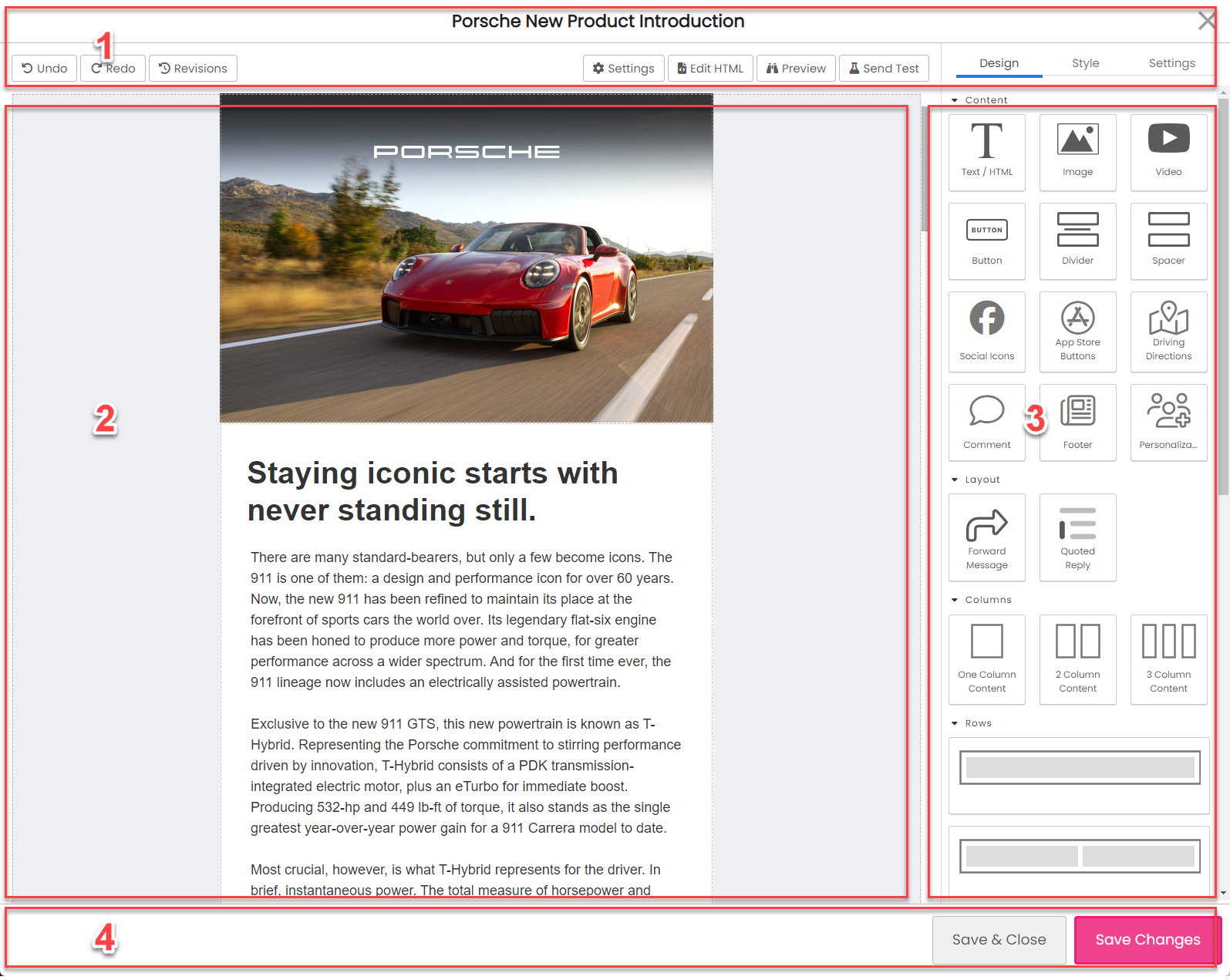
Task: Select the two-column row layout
Action: [1079, 860]
